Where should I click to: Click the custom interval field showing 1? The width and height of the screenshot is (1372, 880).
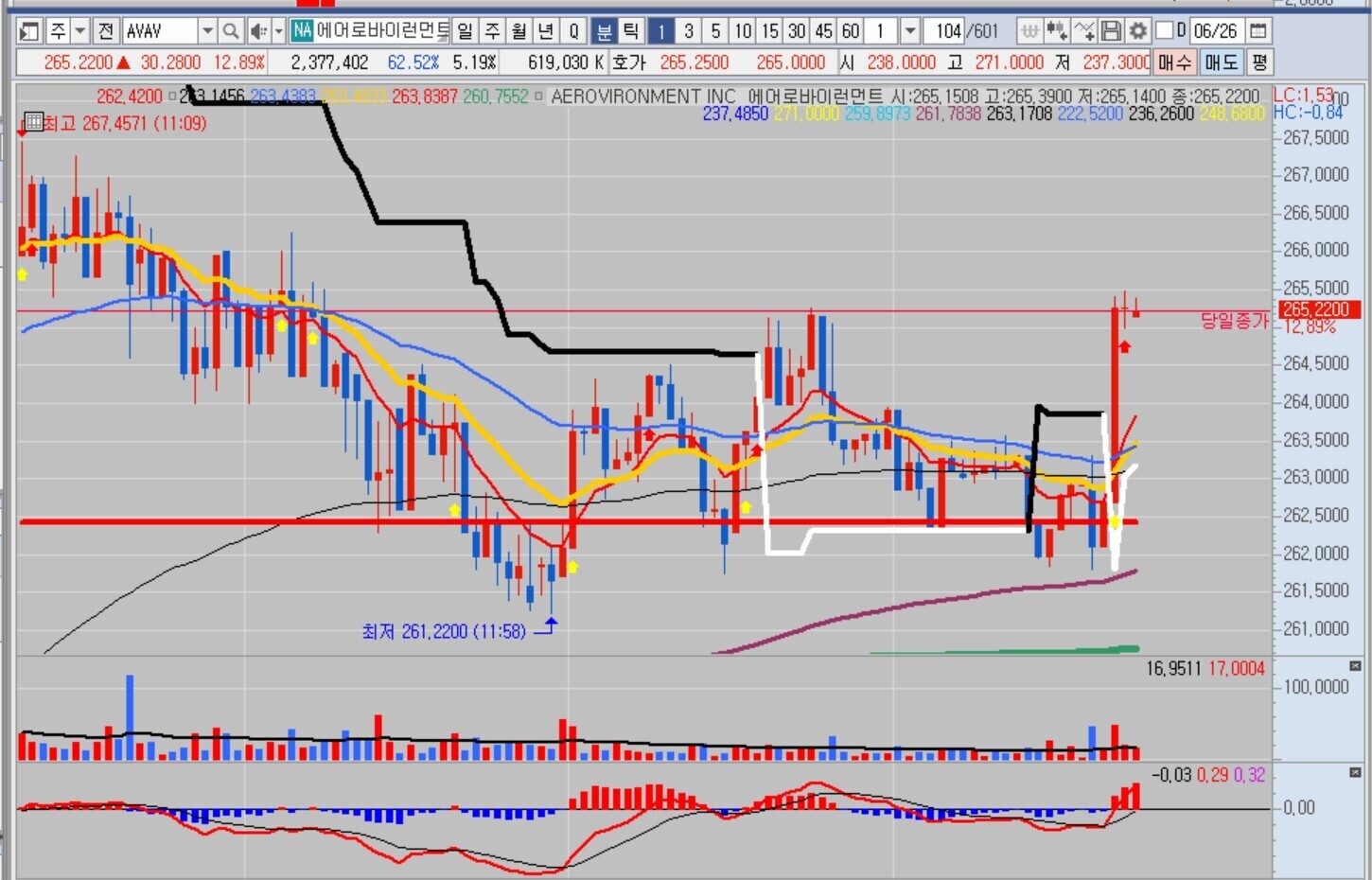[x=881, y=31]
